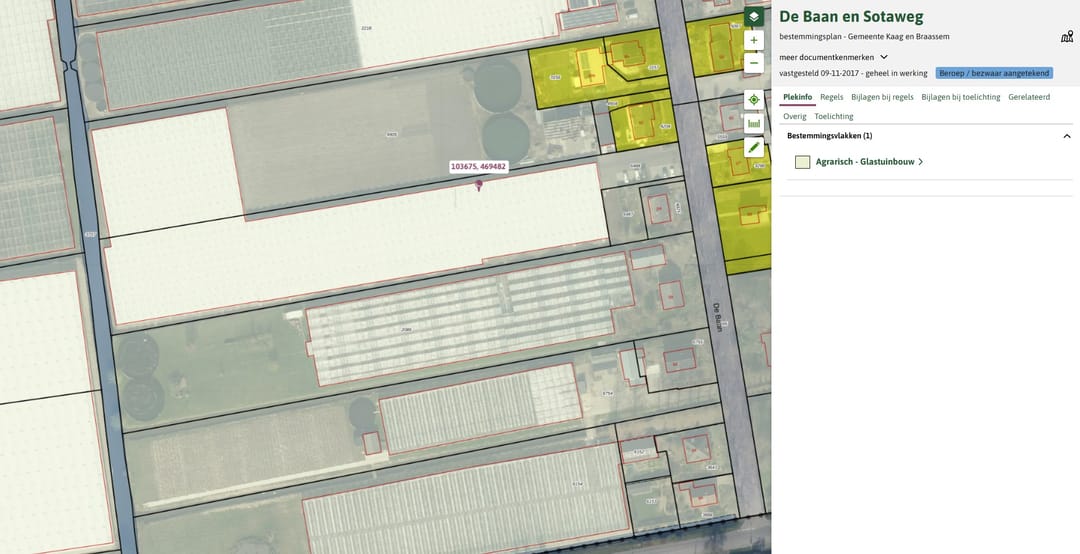Screen dimensions: 1080x554
Task: Open the Agrarisch - Glastuinbouw link
Action: [864, 162]
